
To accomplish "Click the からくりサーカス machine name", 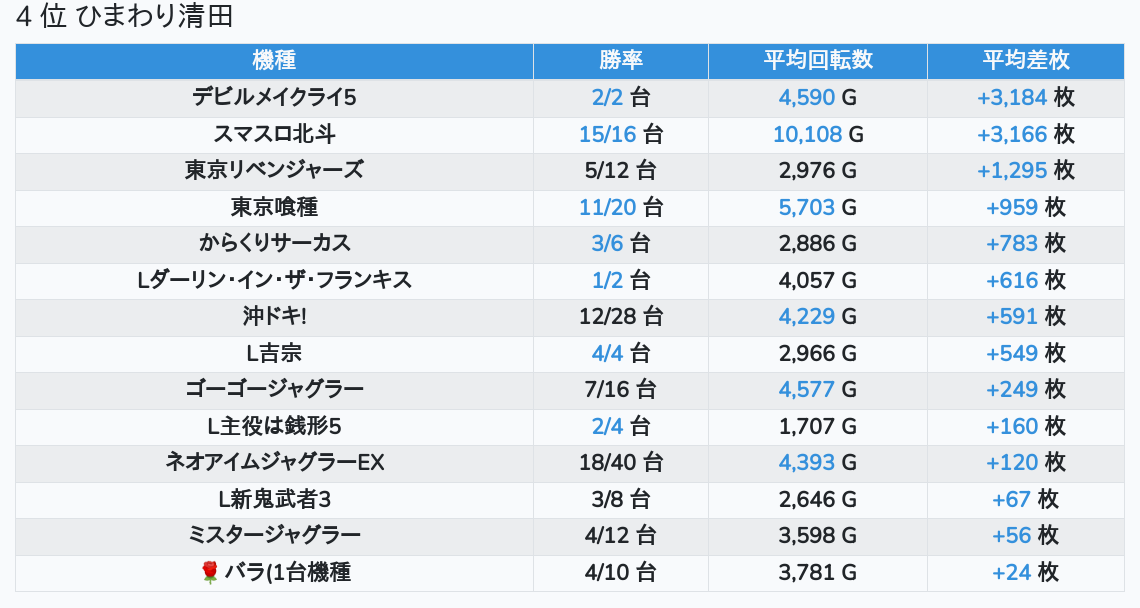I will pos(274,243).
